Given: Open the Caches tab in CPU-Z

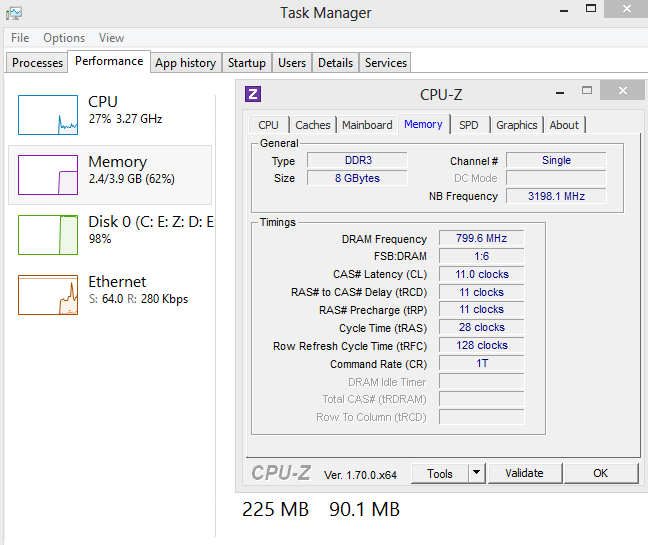Looking at the screenshot, I should click(313, 125).
